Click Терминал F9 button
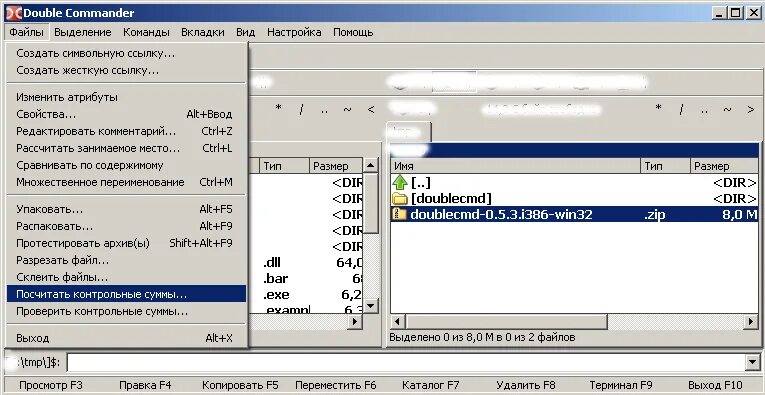The height and width of the screenshot is (395, 765). 621,385
